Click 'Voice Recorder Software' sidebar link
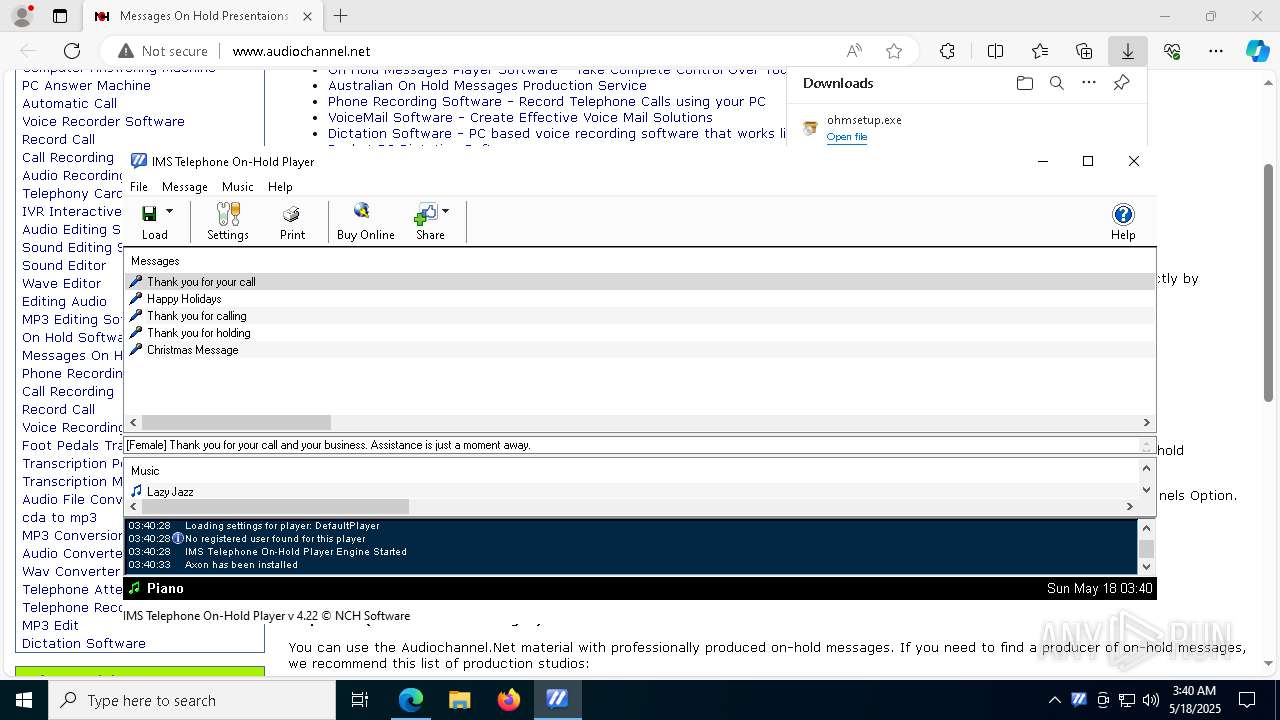The image size is (1280, 720). [x=103, y=121]
